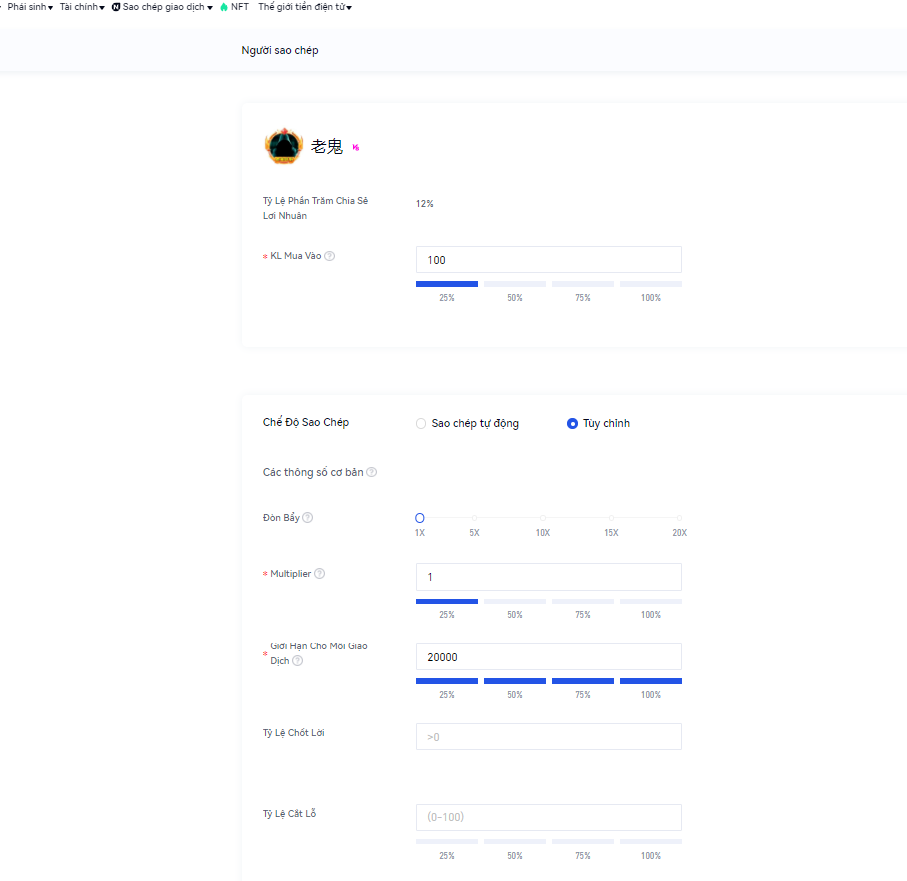This screenshot has height=881, width=907.
Task: Click the help icon next to Đòn Bẩy
Action: (x=308, y=518)
